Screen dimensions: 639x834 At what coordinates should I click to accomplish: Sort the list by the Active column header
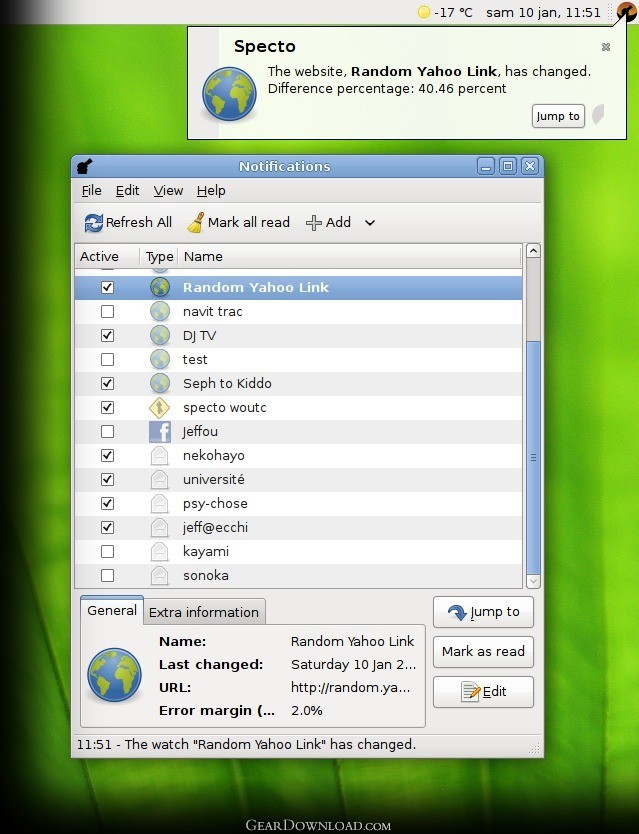[x=107, y=256]
